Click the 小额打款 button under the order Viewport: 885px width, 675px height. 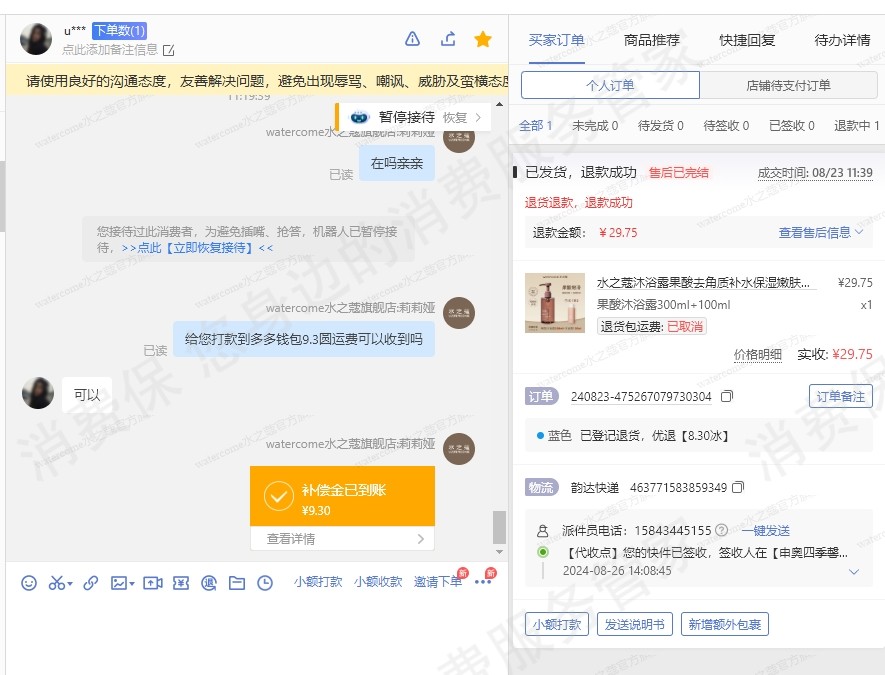click(x=557, y=624)
